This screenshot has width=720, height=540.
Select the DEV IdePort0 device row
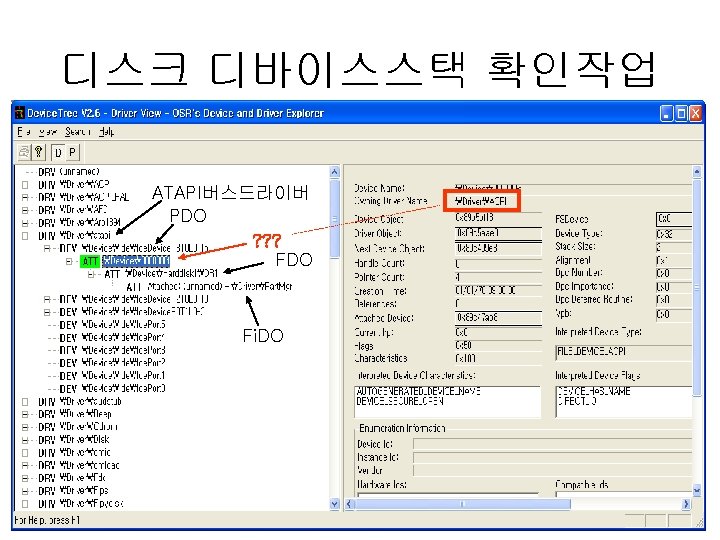click(112, 388)
